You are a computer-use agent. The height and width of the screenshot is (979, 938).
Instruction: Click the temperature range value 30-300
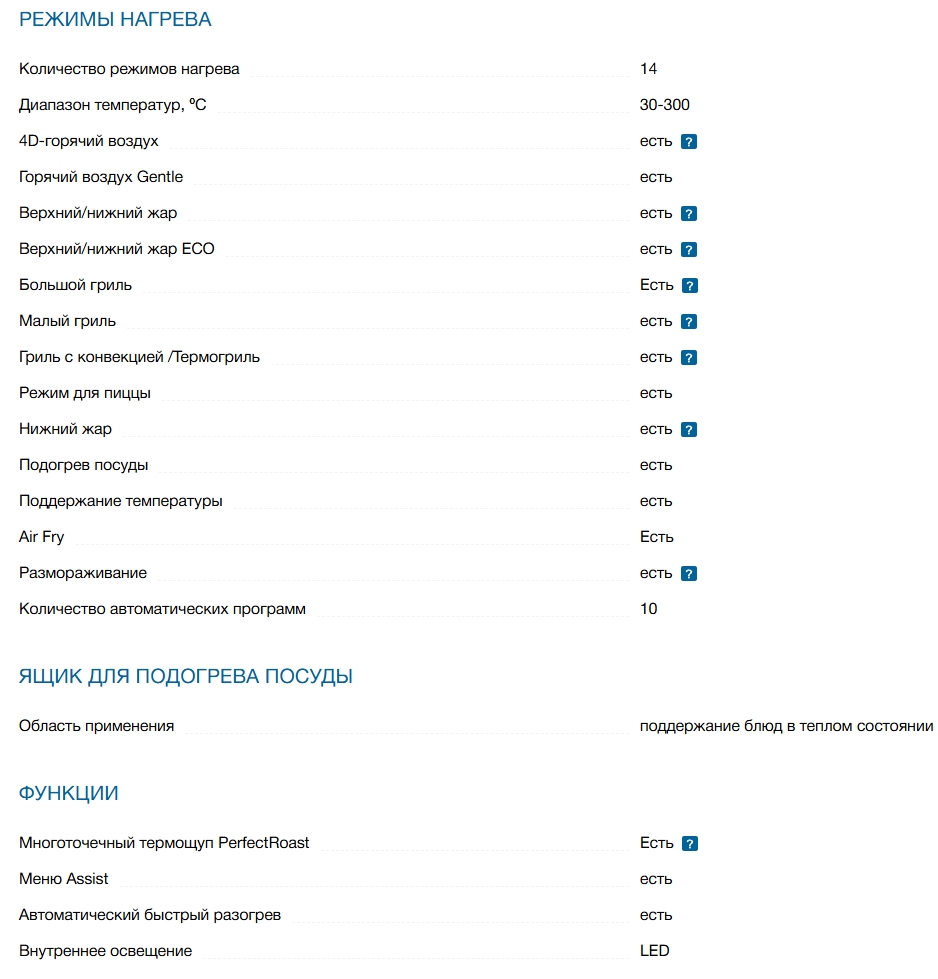[664, 105]
